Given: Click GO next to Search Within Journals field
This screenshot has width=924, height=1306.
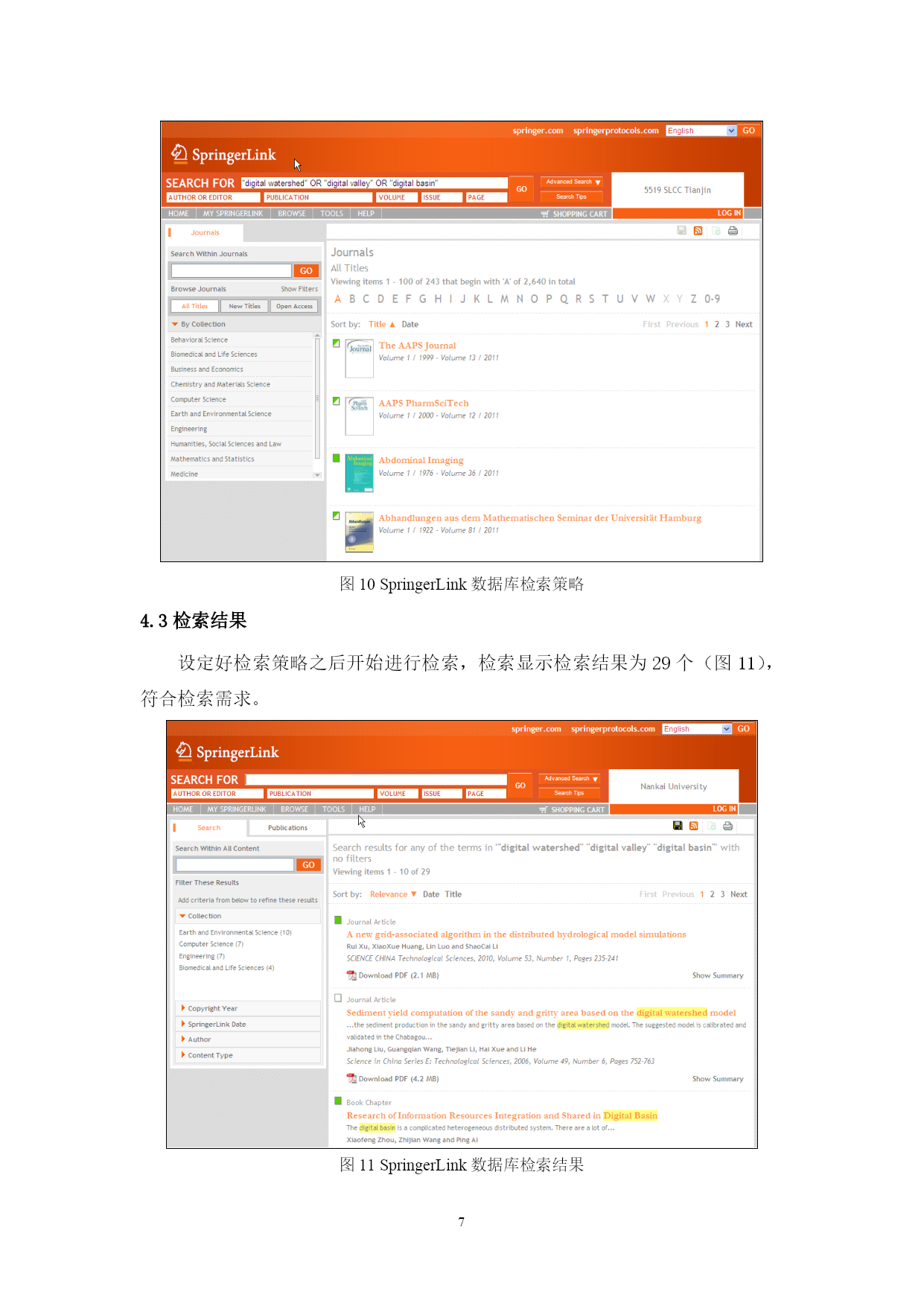Looking at the screenshot, I should (306, 271).
